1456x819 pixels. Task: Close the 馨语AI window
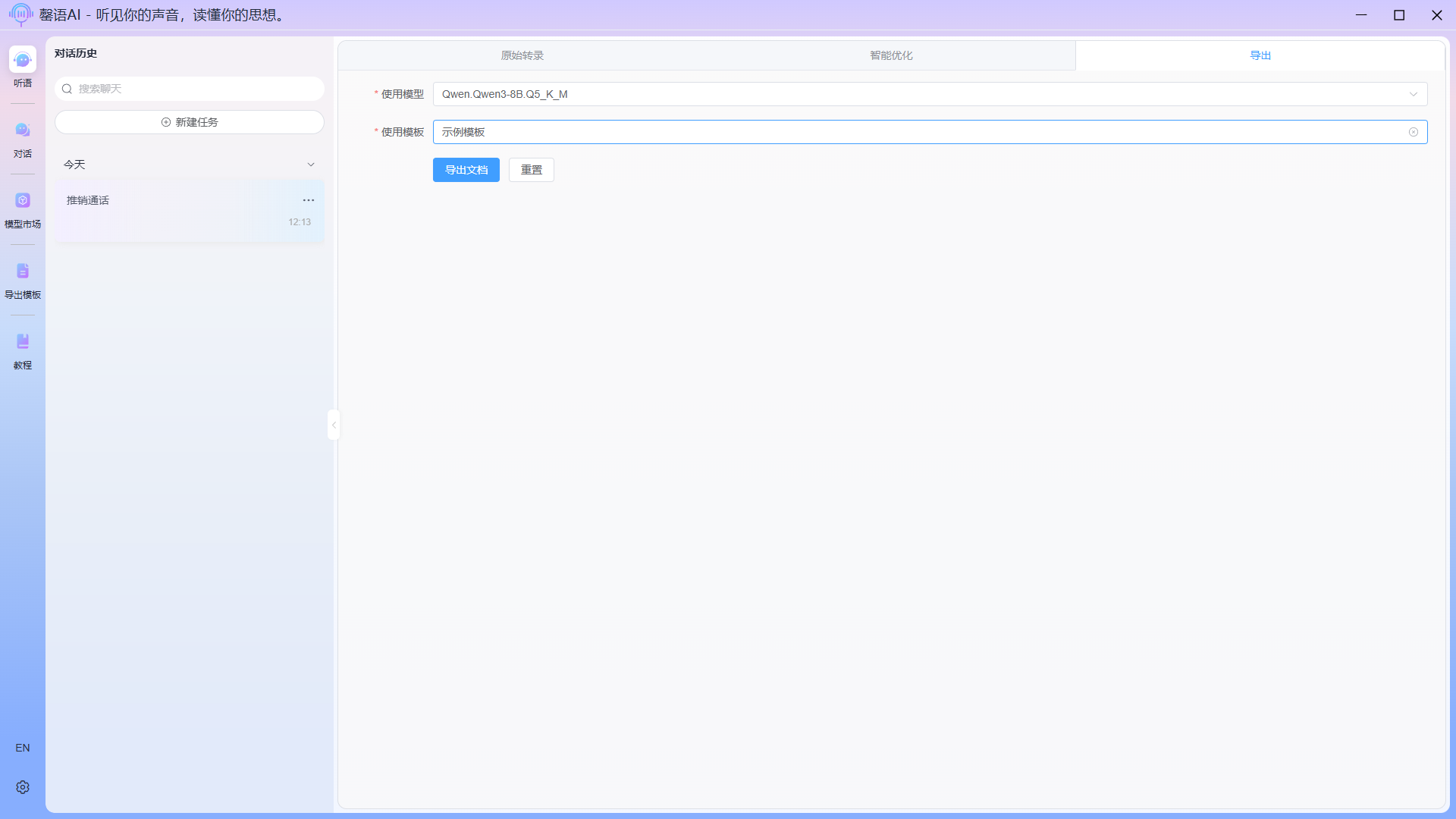coord(1437,14)
